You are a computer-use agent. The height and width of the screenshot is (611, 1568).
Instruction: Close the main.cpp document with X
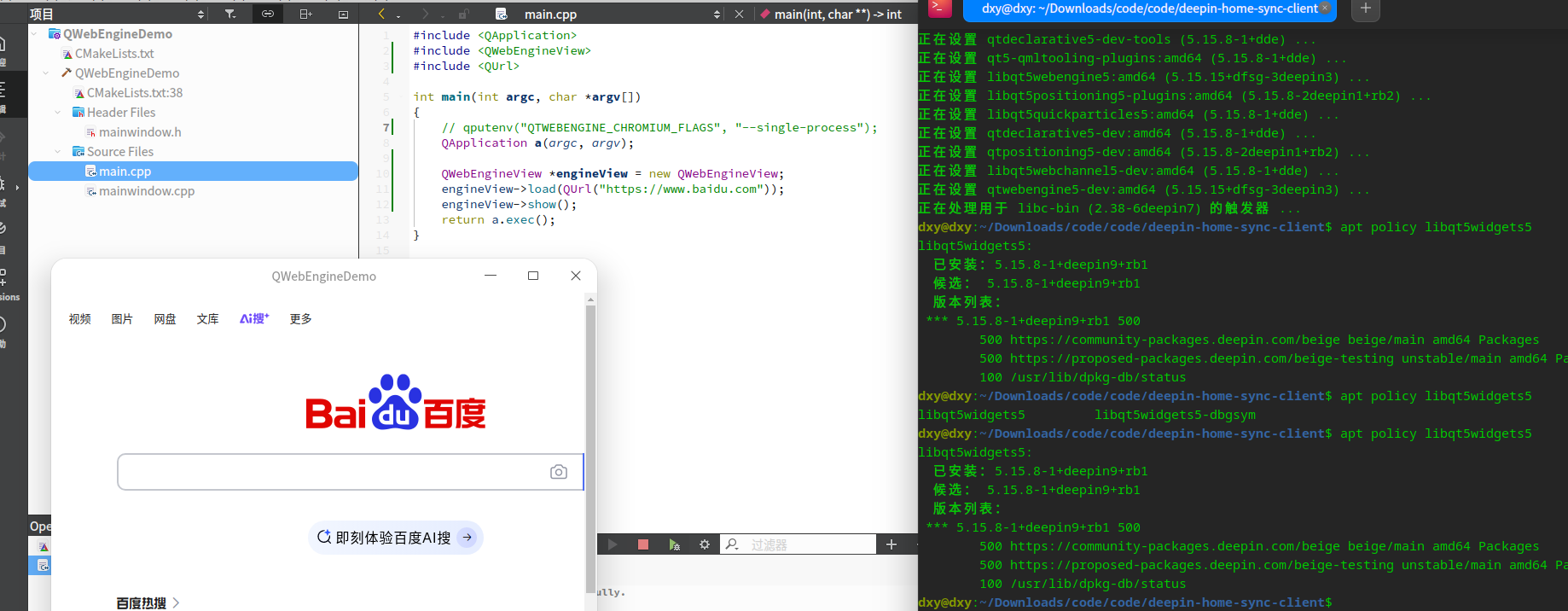point(739,14)
